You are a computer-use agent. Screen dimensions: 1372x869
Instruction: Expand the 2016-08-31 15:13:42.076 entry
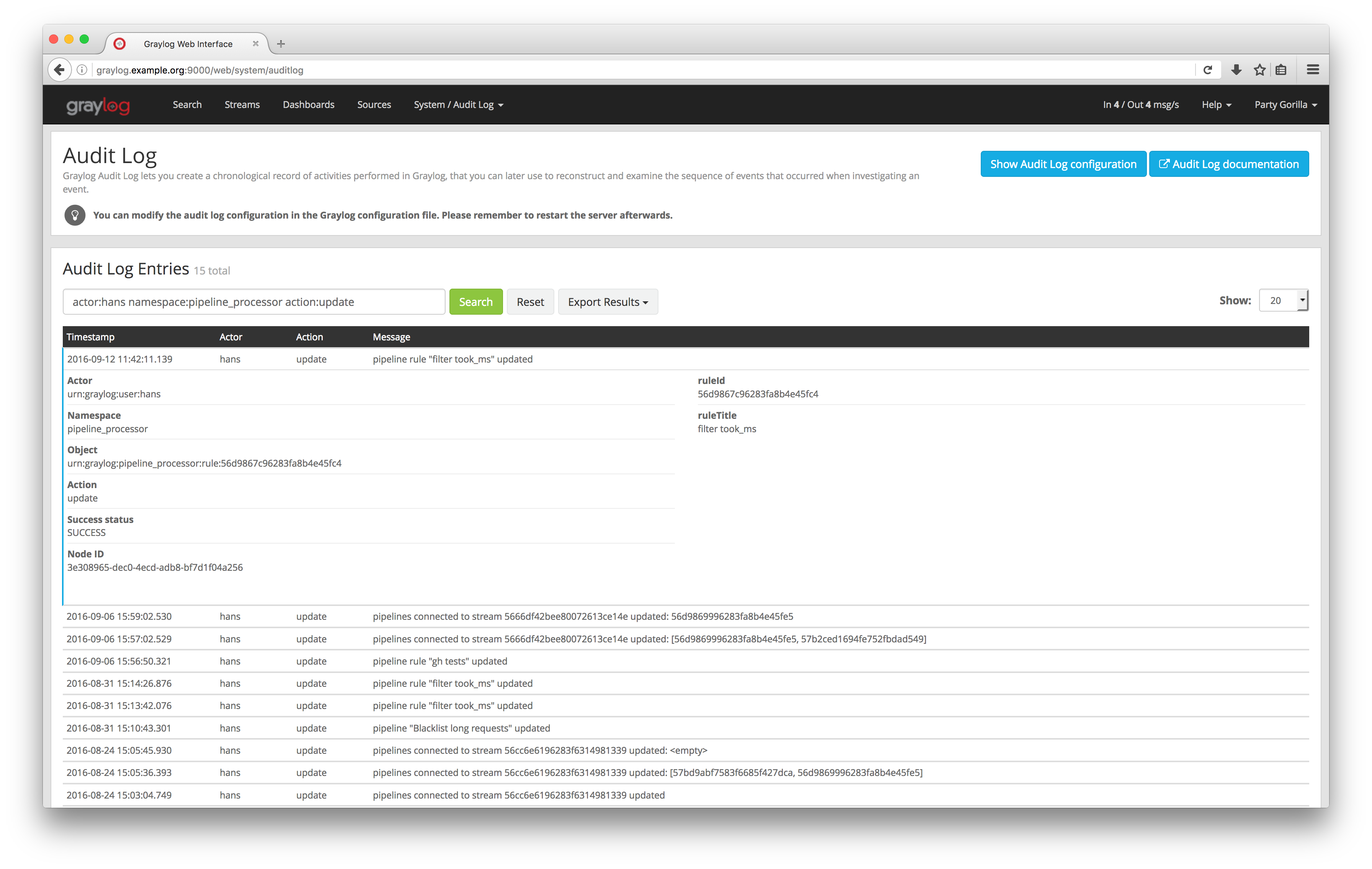686,706
